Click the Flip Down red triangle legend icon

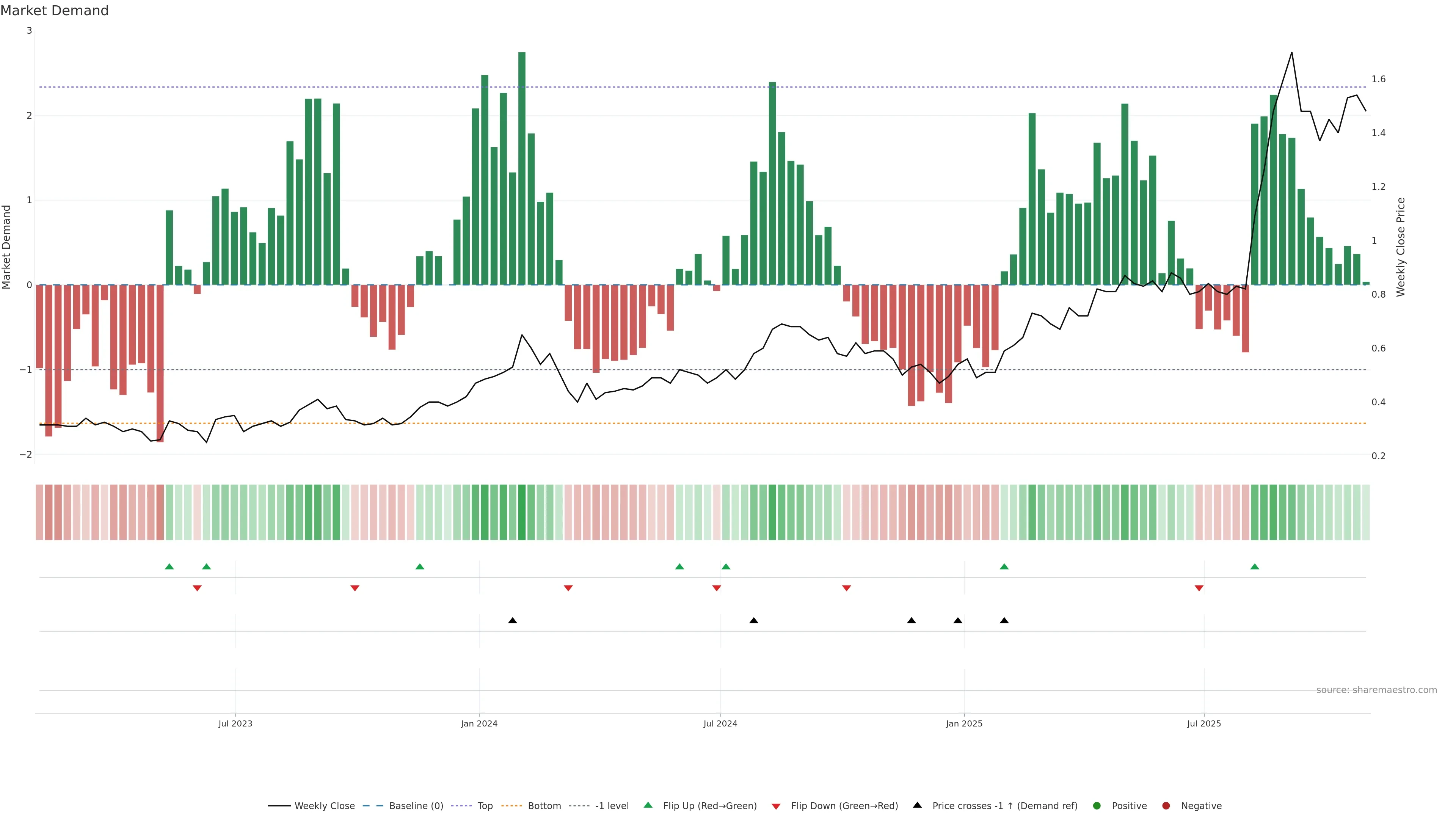[776, 806]
